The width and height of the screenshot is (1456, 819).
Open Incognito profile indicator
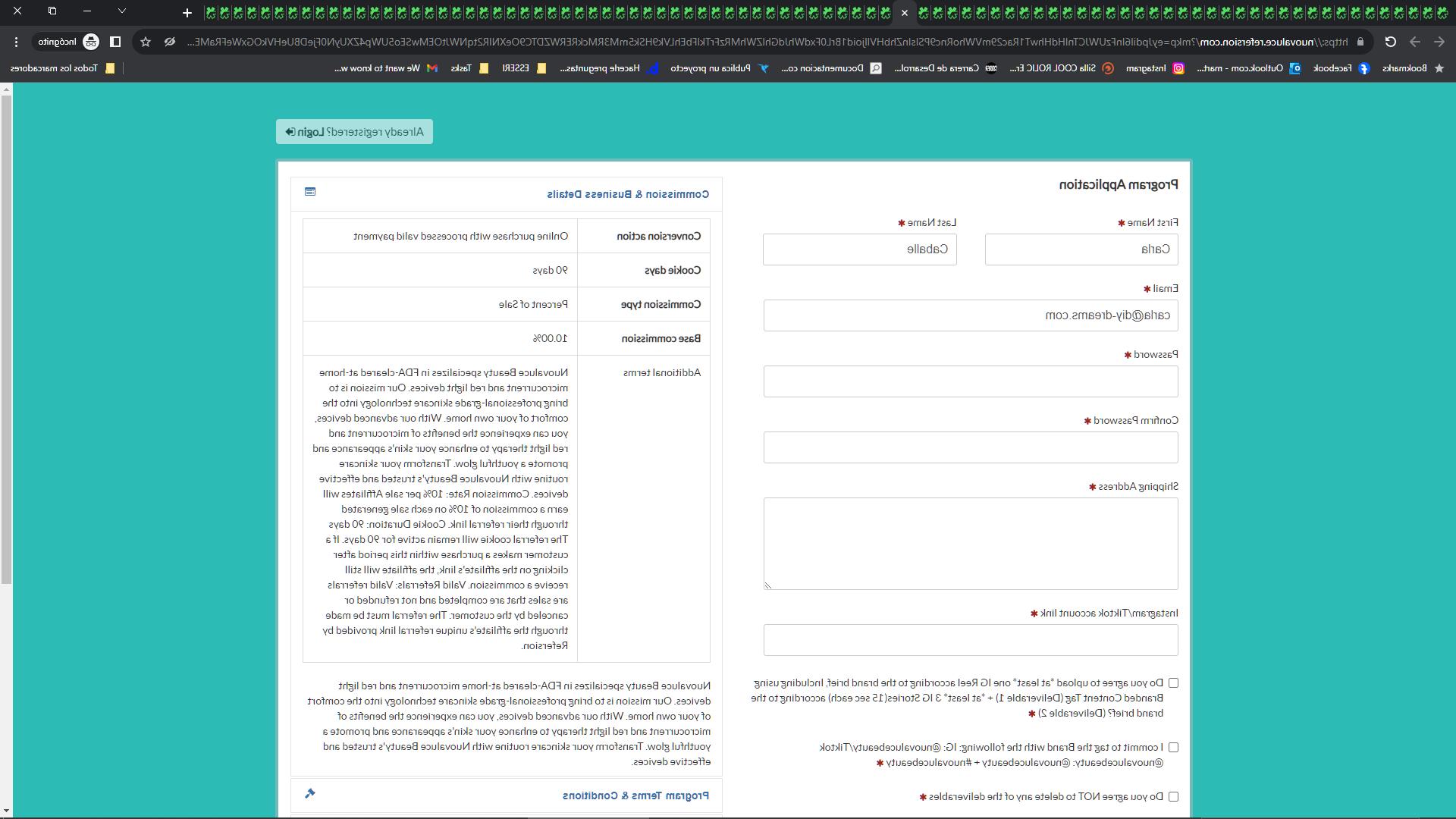(68, 42)
